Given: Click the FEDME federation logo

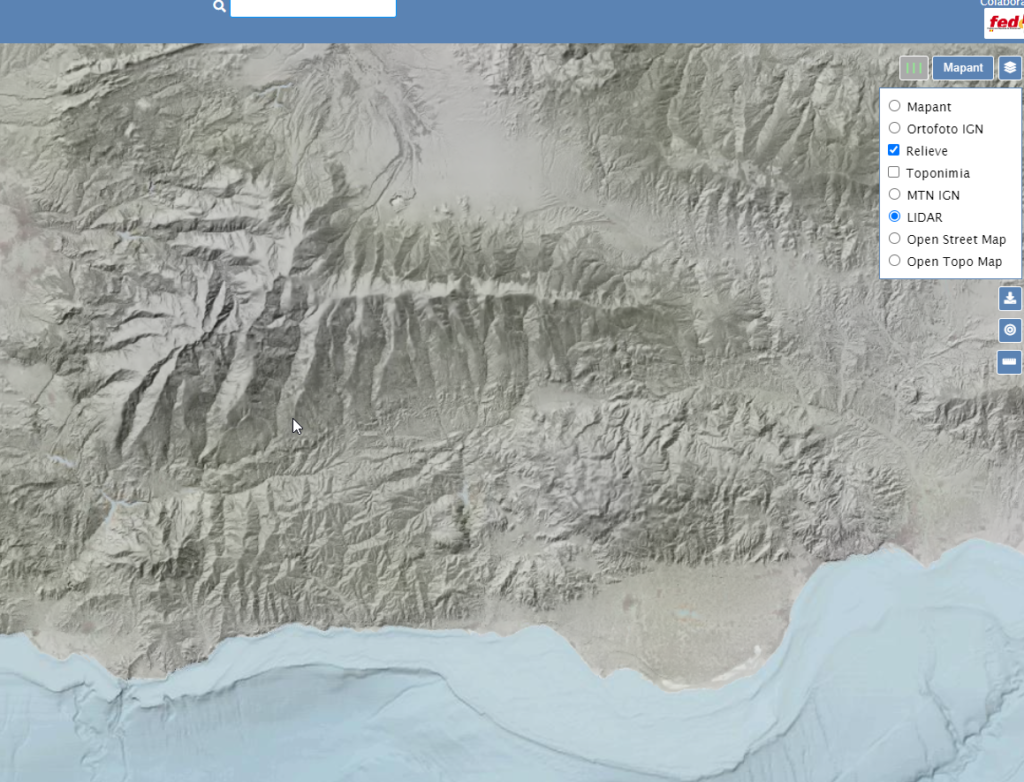Looking at the screenshot, I should click(1004, 22).
